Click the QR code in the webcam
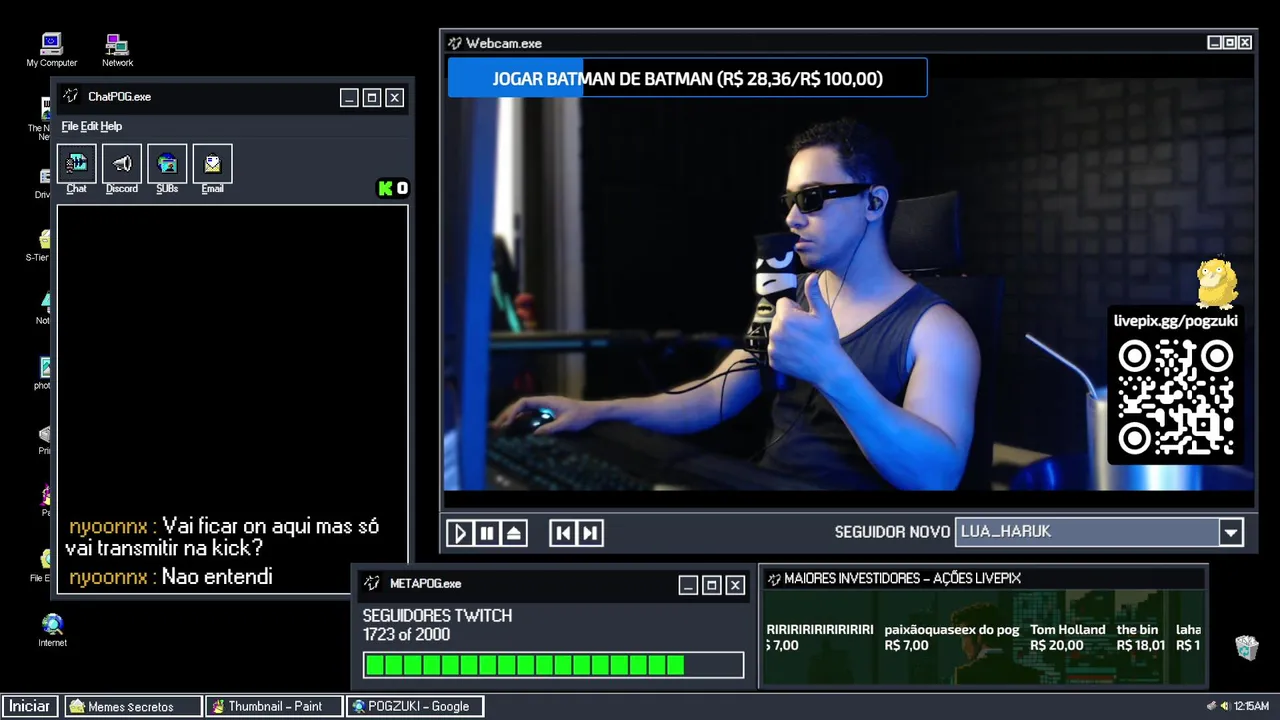The image size is (1280, 720). click(x=1176, y=397)
